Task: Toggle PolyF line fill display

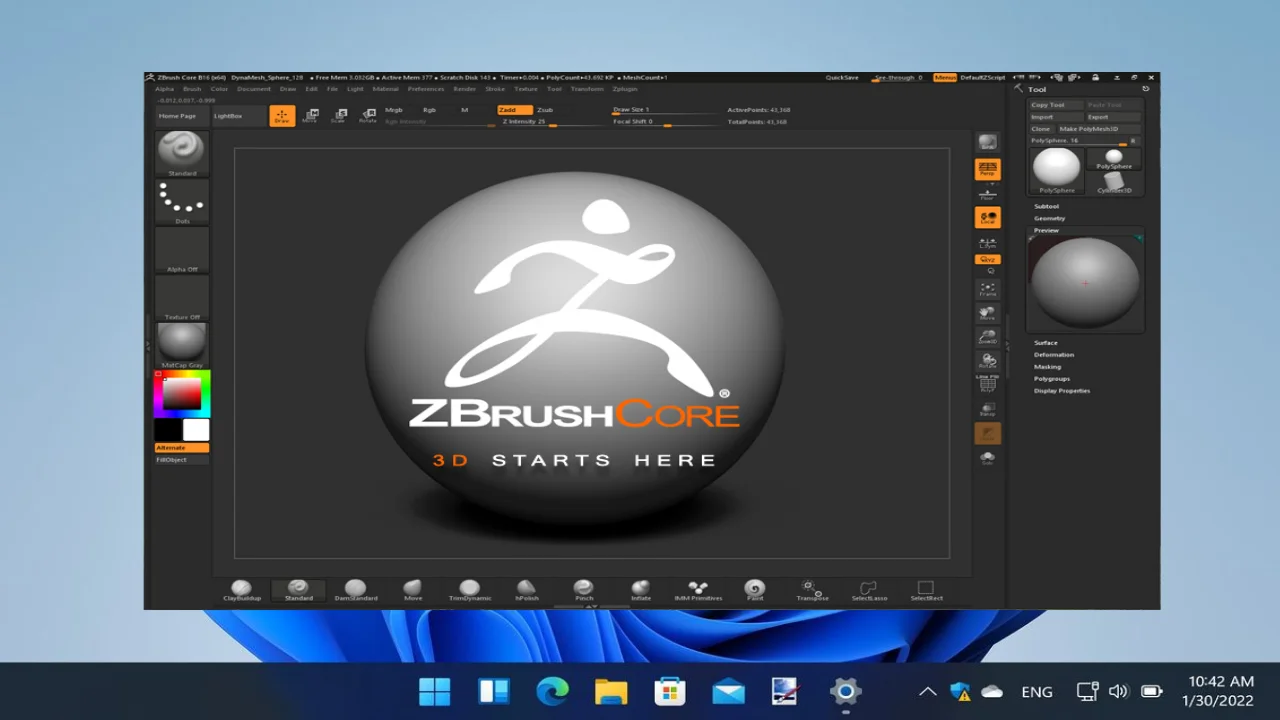Action: (x=988, y=383)
